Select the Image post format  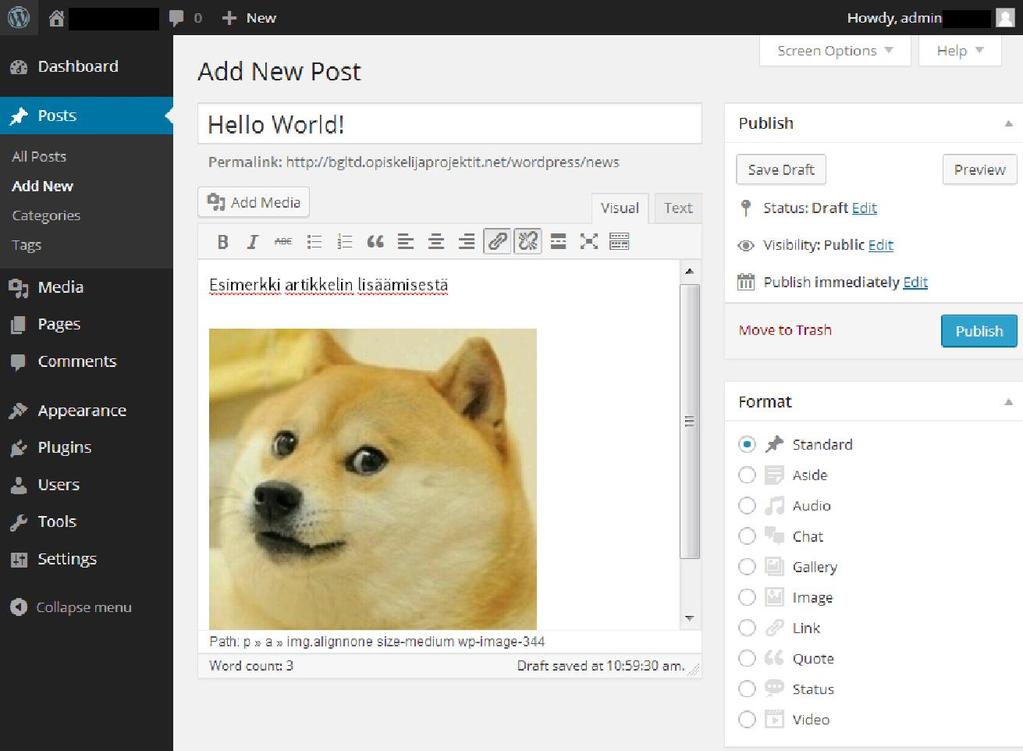coord(747,598)
